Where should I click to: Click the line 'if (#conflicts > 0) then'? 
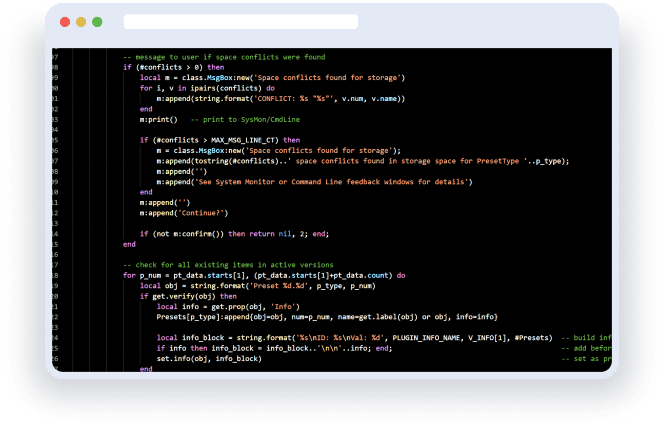coord(174,67)
